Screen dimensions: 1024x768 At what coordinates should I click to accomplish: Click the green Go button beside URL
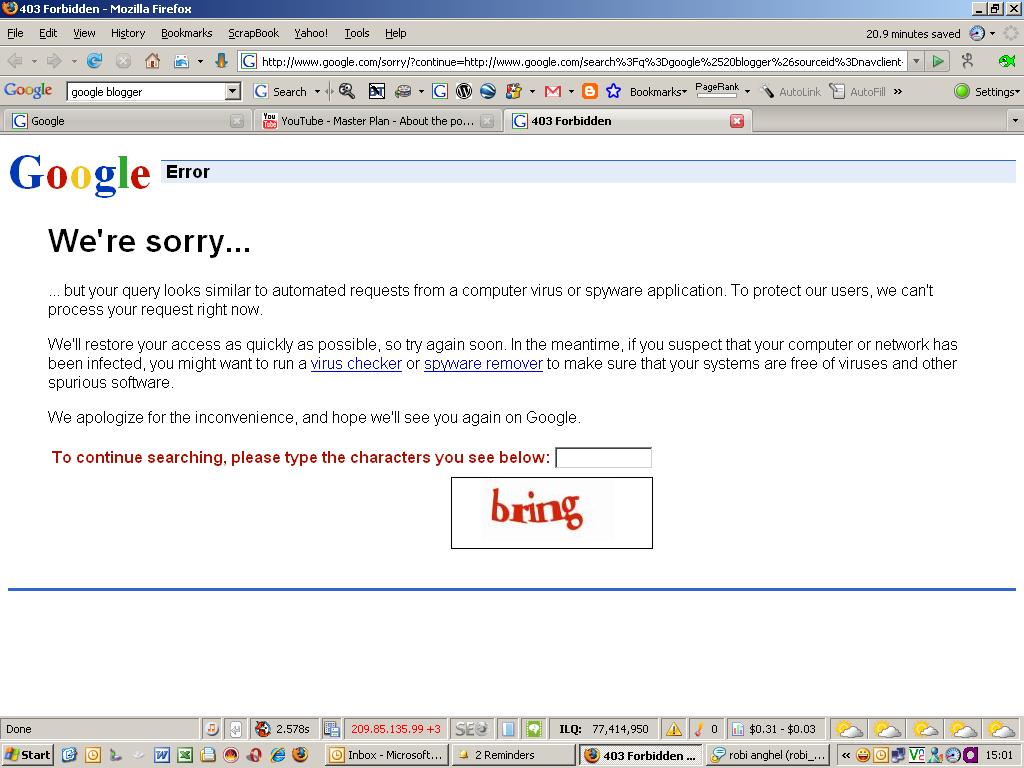[938, 61]
